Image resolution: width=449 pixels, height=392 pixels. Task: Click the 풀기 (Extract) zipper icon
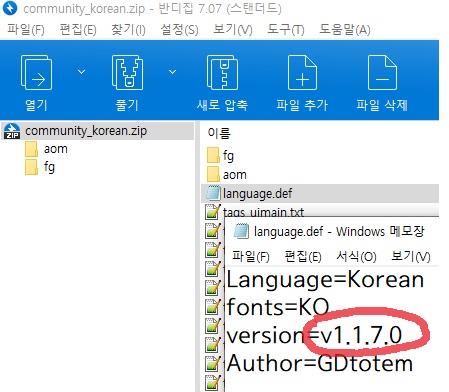pyautogui.click(x=127, y=73)
